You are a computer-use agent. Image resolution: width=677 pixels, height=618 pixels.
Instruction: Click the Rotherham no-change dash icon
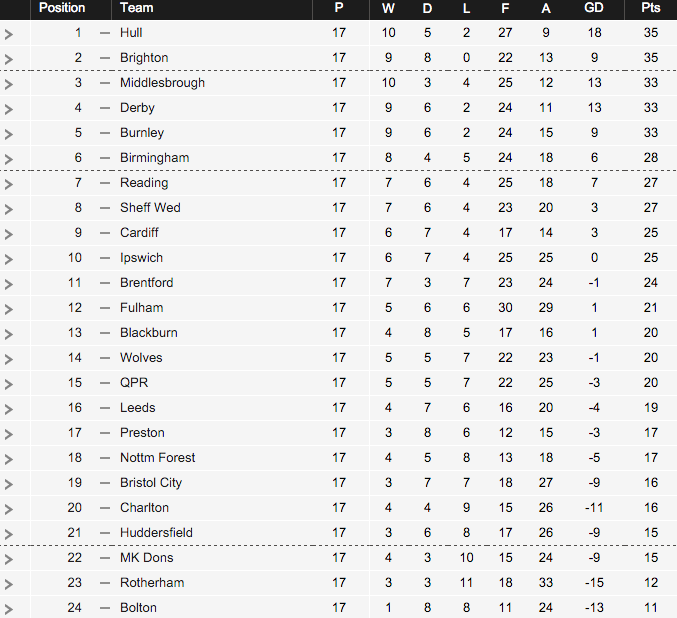[x=105, y=583]
